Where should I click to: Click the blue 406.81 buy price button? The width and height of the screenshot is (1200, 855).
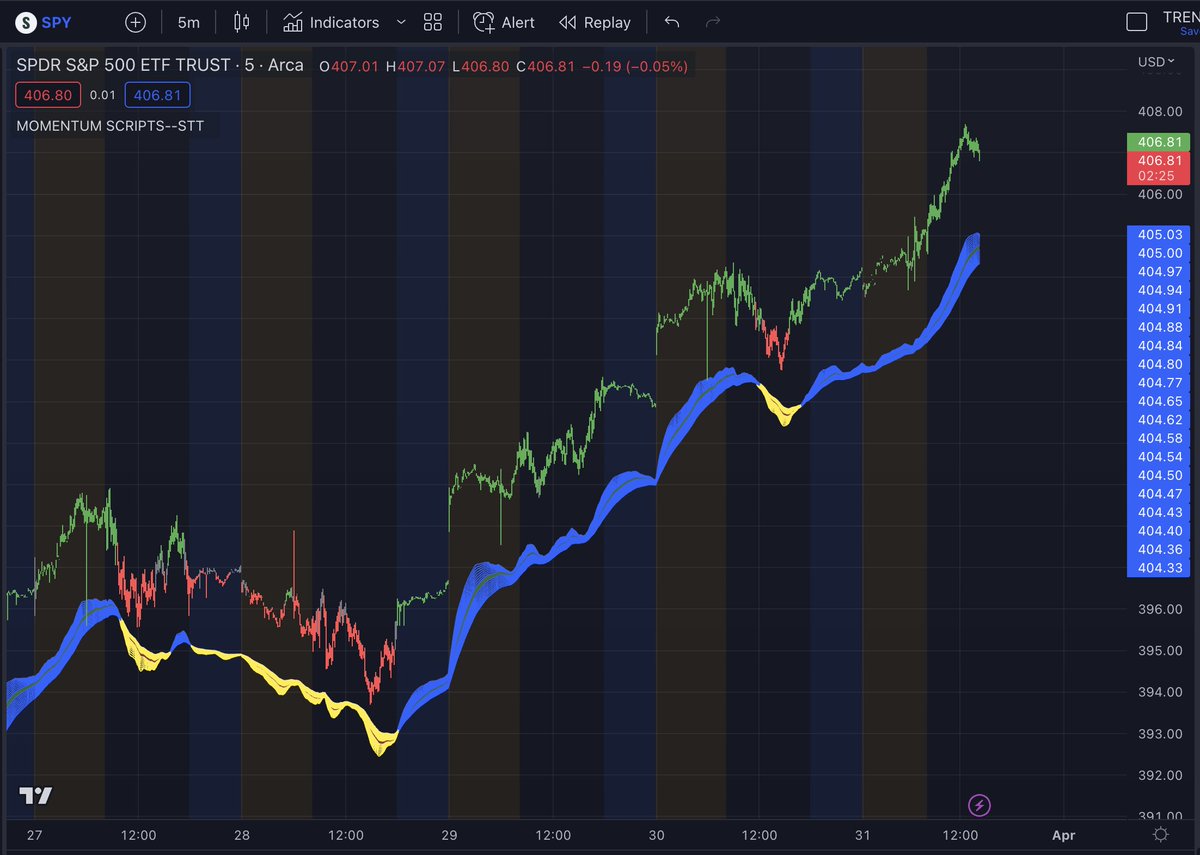157,96
